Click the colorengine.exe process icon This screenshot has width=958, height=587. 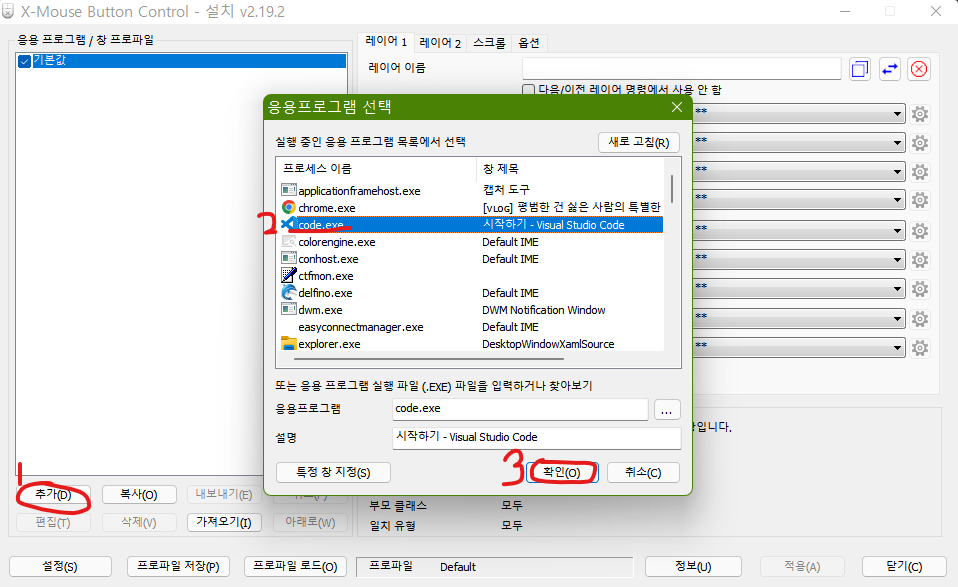[288, 242]
